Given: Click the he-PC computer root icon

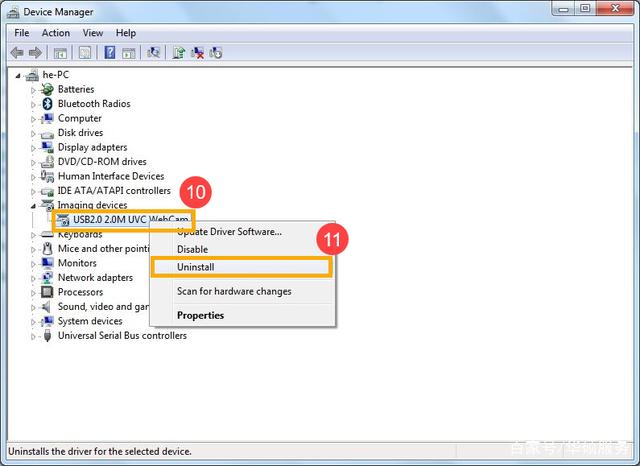Looking at the screenshot, I should click(32, 75).
